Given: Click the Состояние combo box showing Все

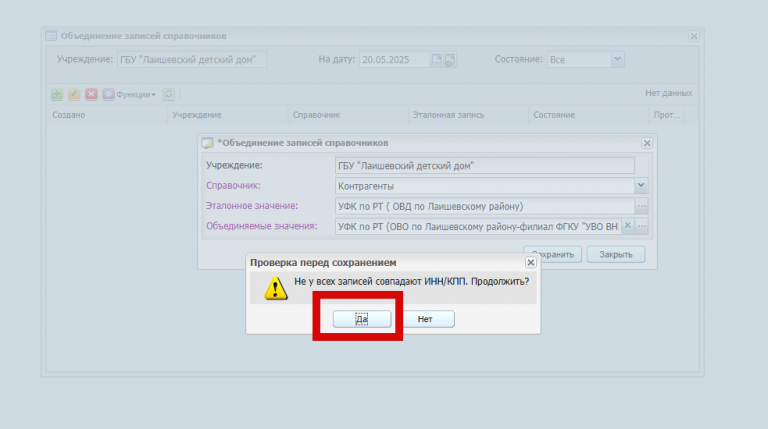Looking at the screenshot, I should click(579, 59).
